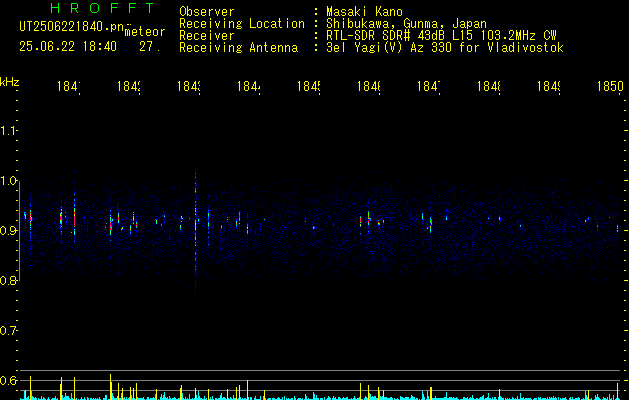Click the kHz axis unit label
629x400 pixels.
(x=10, y=82)
